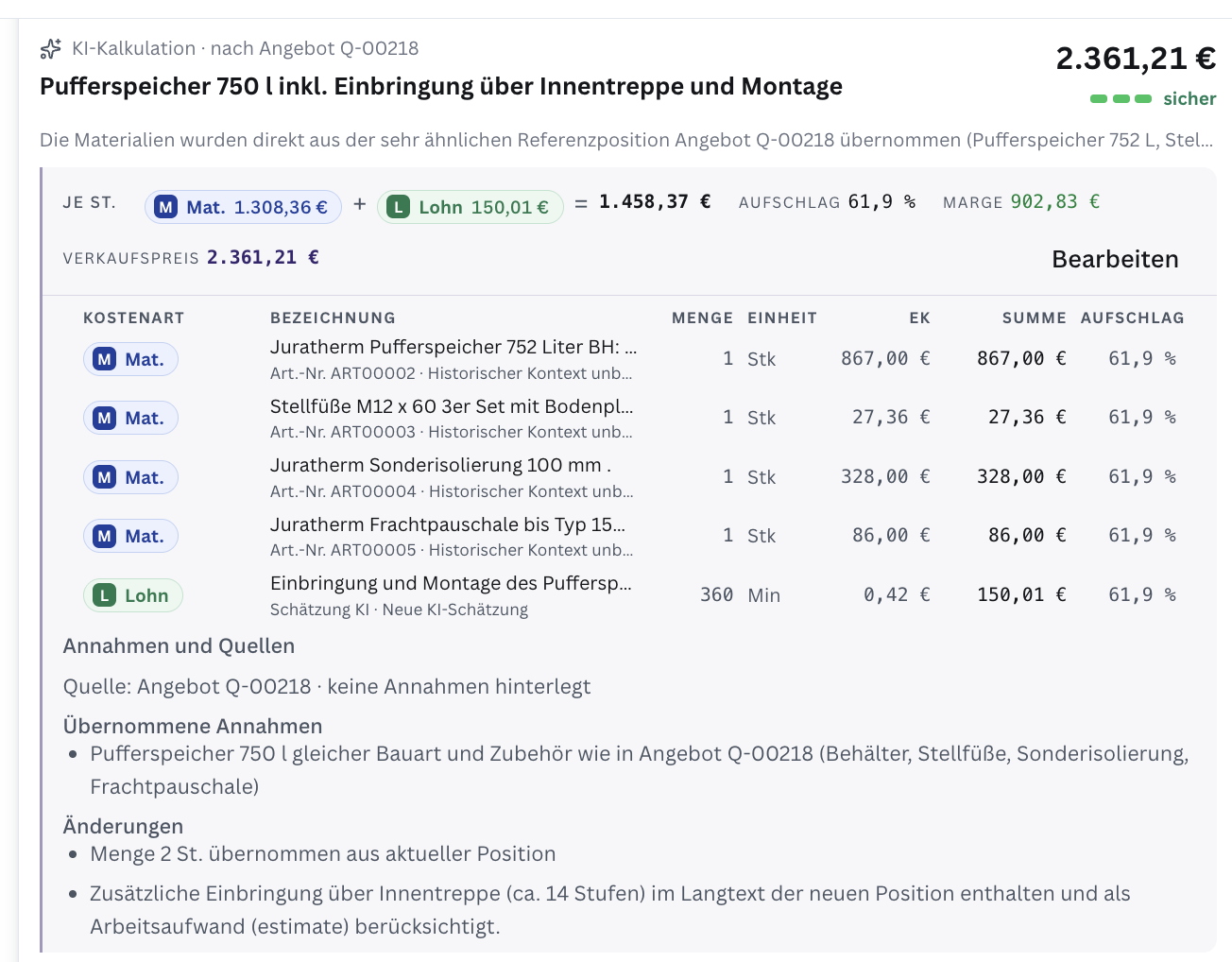Viewport: 1232px width, 962px height.
Task: Open the Juratherm Frachtpauschale item name
Action: (448, 524)
